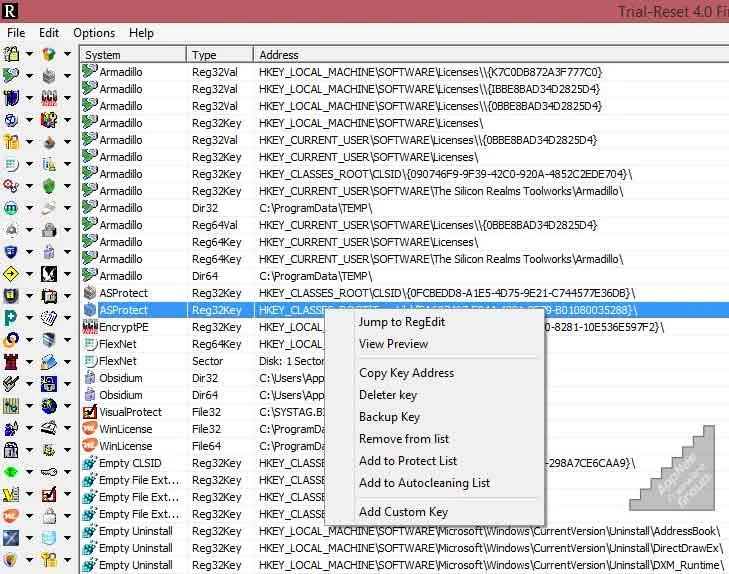729x574 pixels.
Task: Select Deleter key from the context menu
Action: [388, 395]
